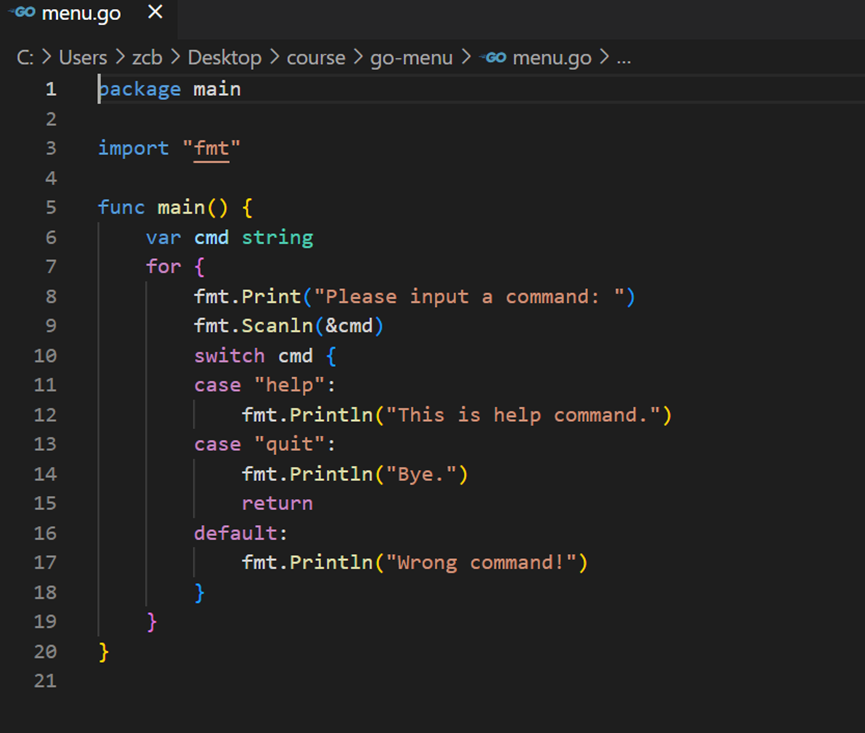Open the Users breadcrumb segment
The image size is (865, 733).
tap(82, 58)
